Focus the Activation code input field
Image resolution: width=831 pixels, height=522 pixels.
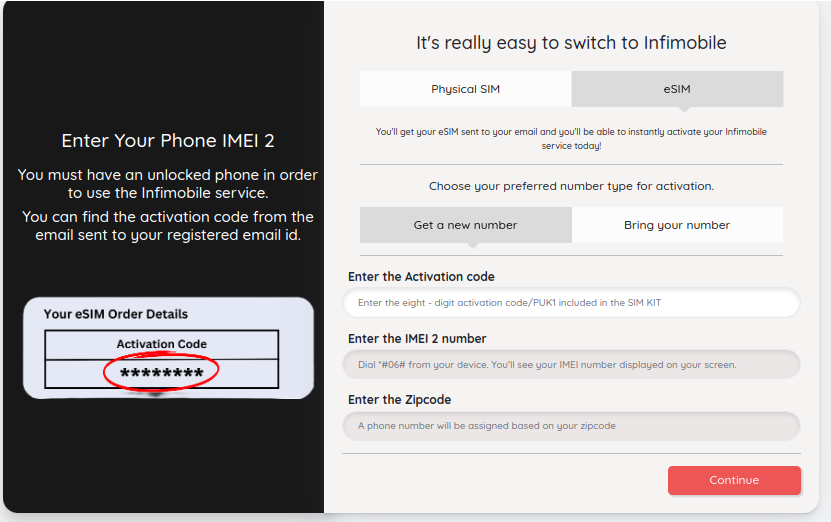point(571,303)
